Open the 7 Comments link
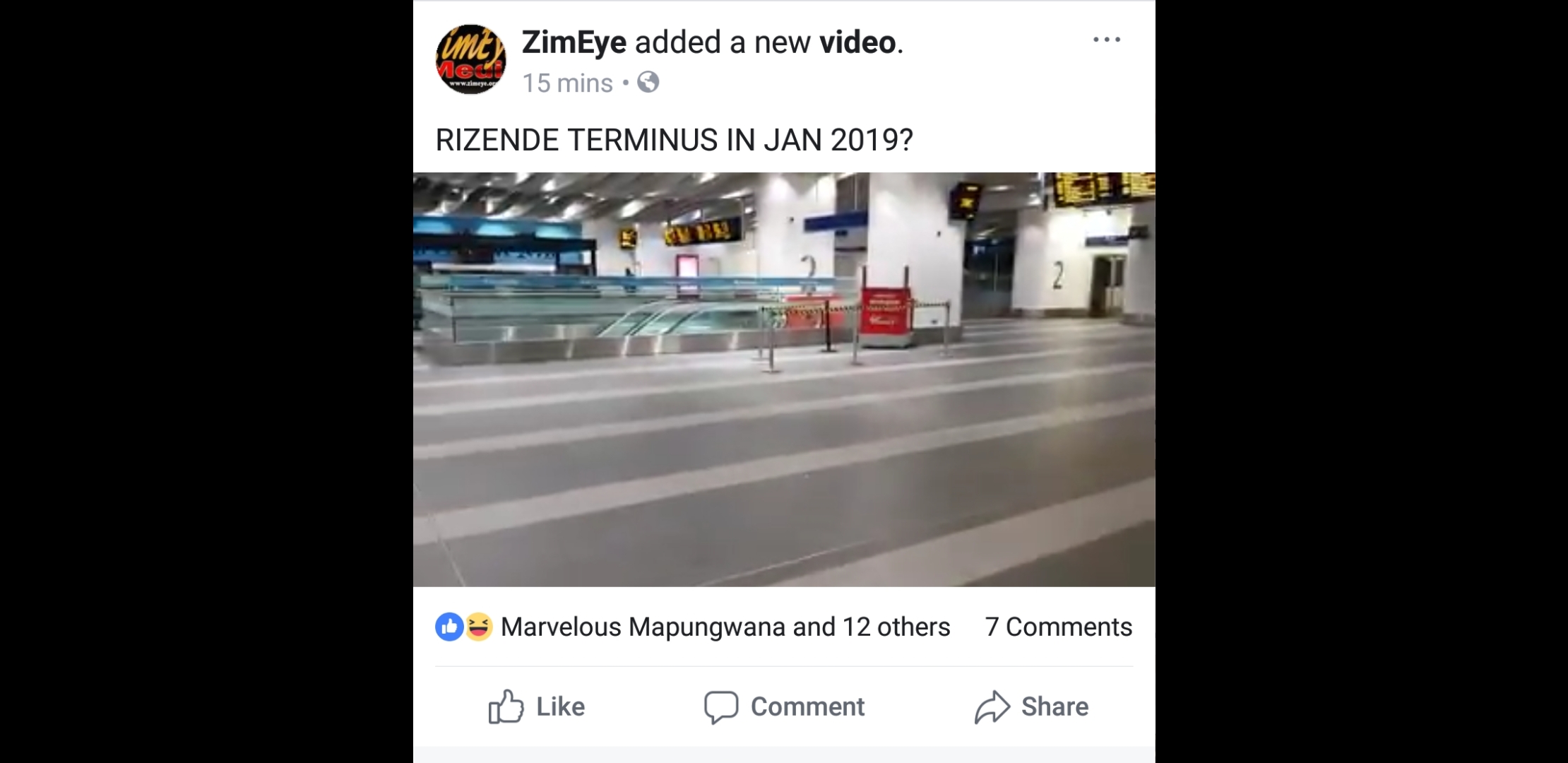 coord(1058,627)
